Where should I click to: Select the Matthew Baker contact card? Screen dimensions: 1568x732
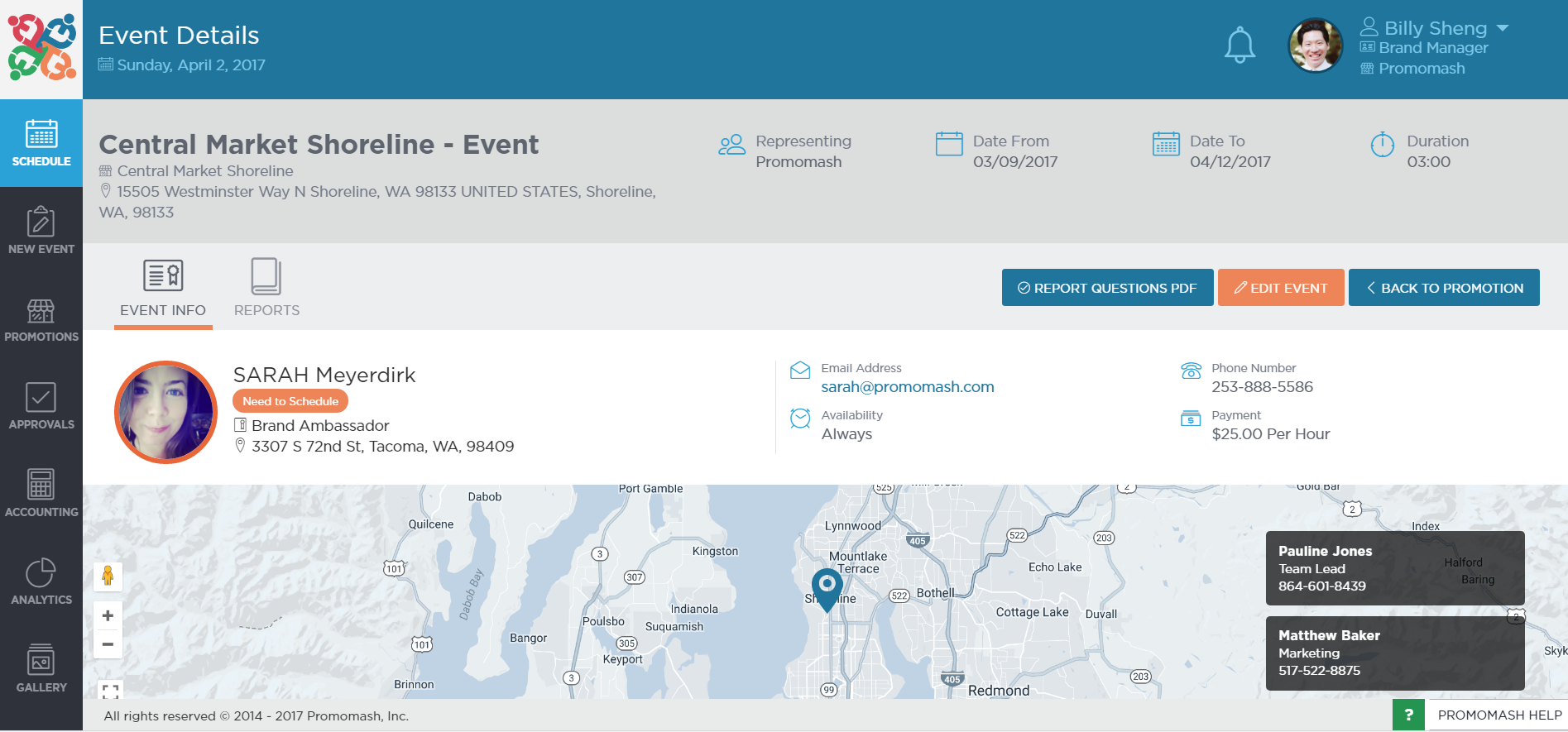tap(1395, 653)
